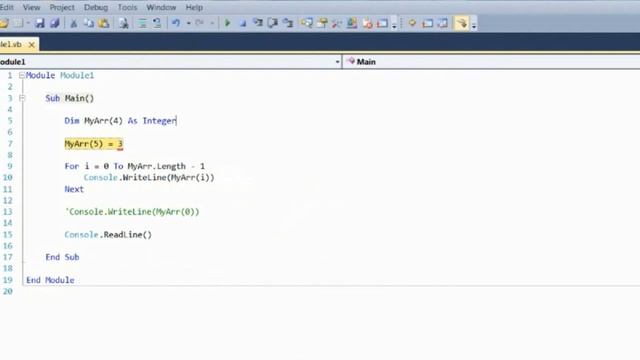Open the Edit menu
The width and height of the screenshot is (640, 360).
point(7,7)
